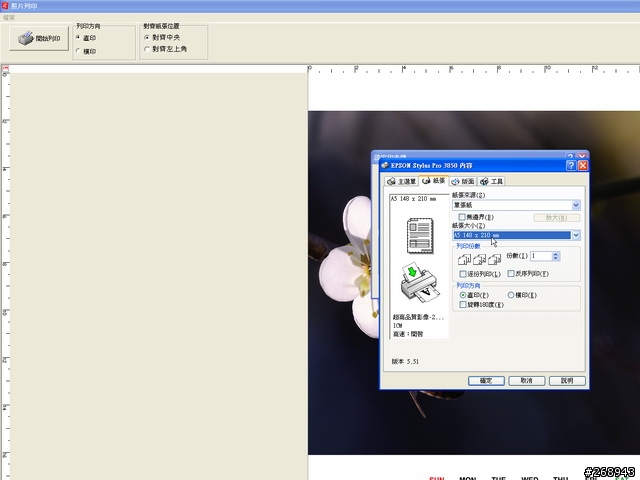Click the red cm unit icon at ruler corner
Screen dimensions: 640x480
pos(5,68)
